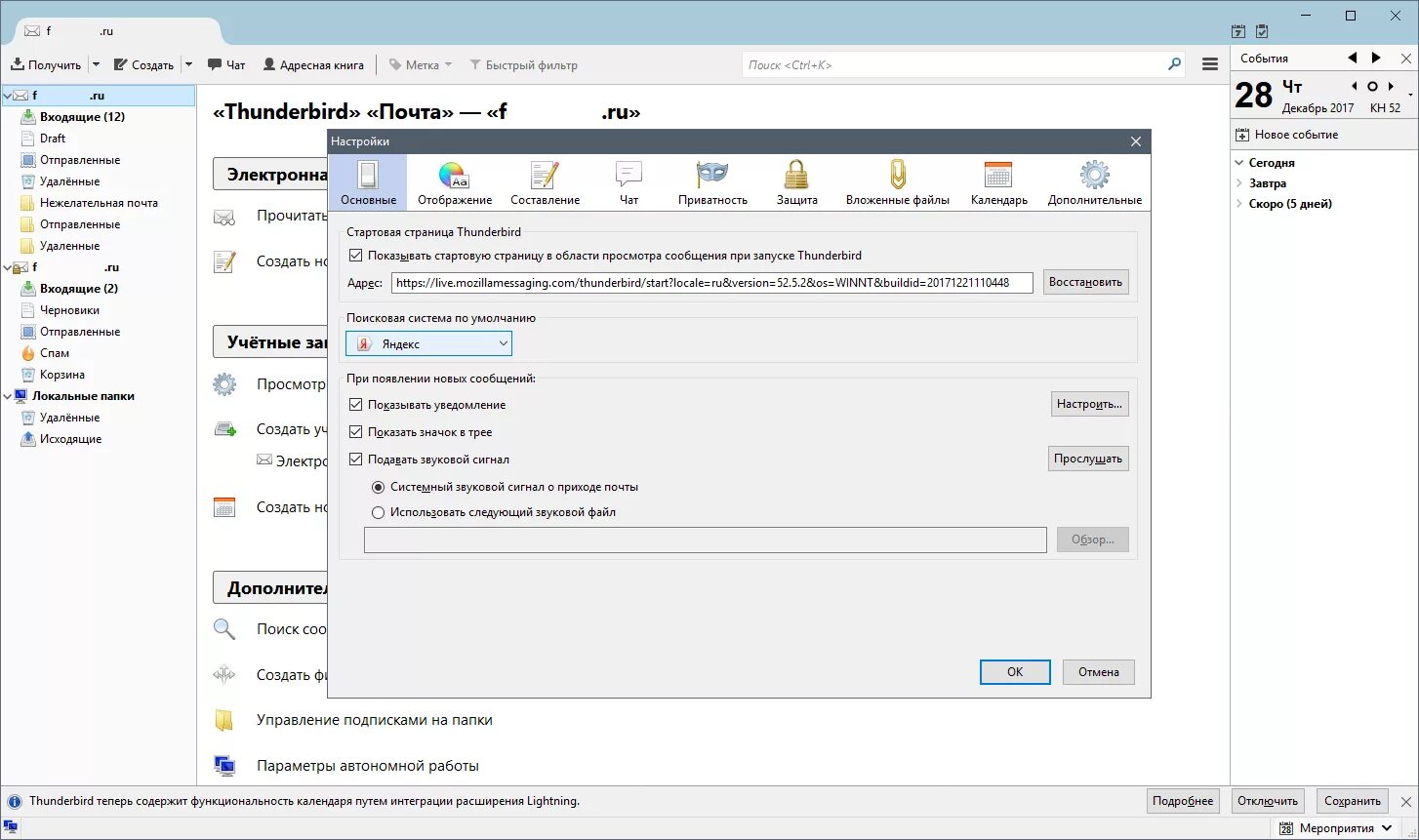Select the Корзина folder
Image resolution: width=1419 pixels, height=840 pixels.
[62, 375]
